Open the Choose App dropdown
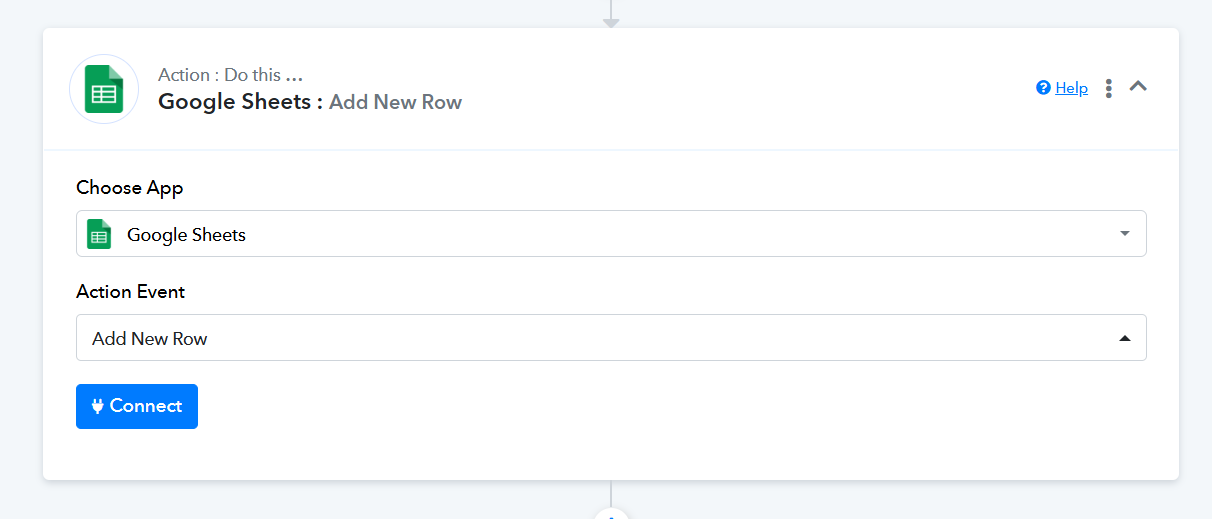 (611, 234)
